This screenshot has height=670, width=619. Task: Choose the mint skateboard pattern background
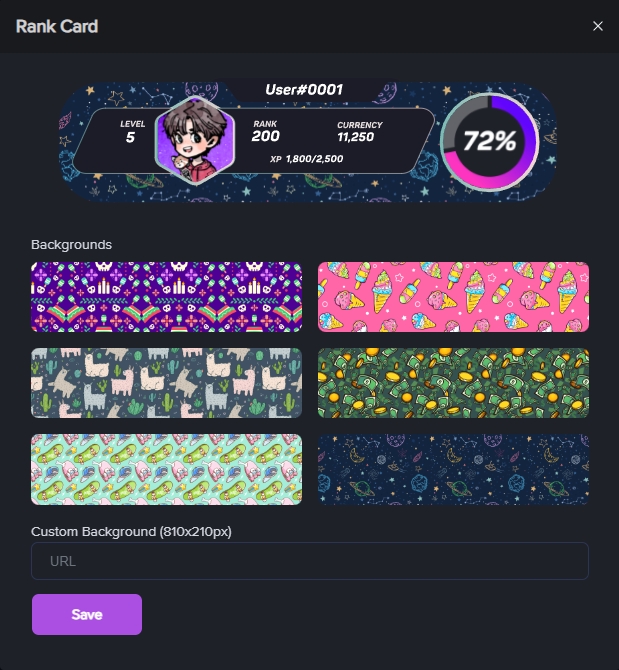[x=167, y=469]
